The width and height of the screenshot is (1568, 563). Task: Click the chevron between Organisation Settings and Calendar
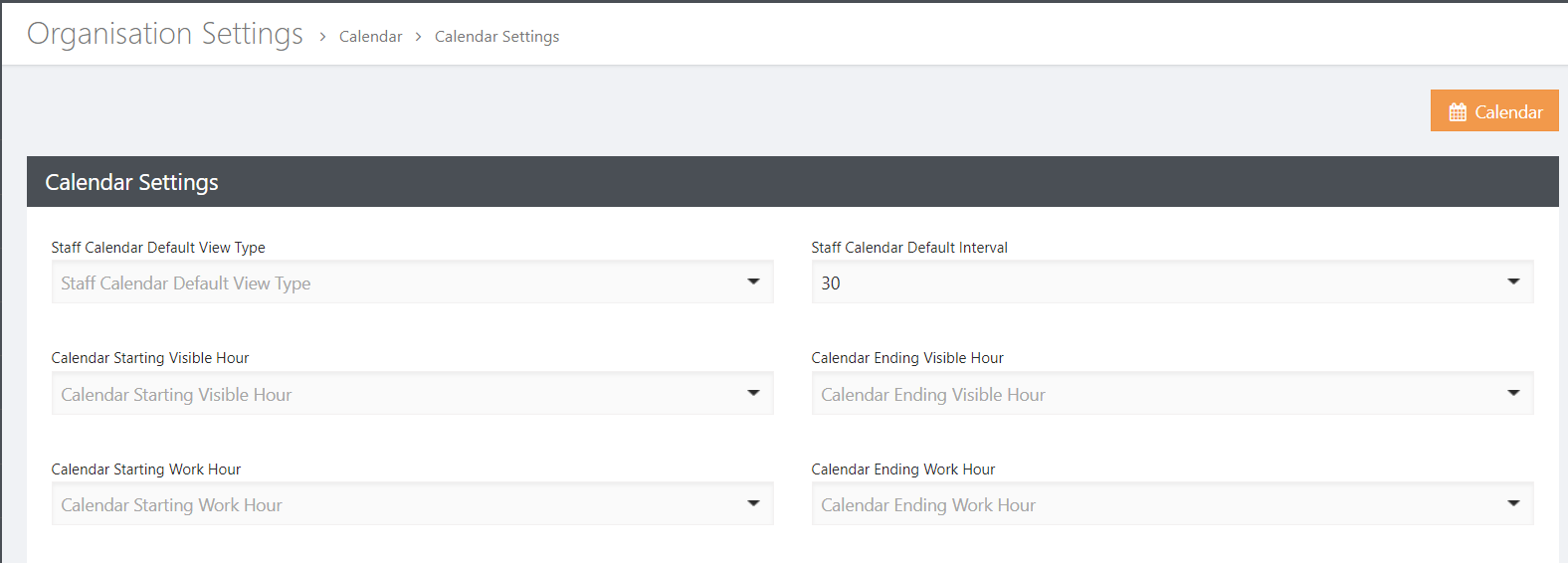pyautogui.click(x=322, y=37)
